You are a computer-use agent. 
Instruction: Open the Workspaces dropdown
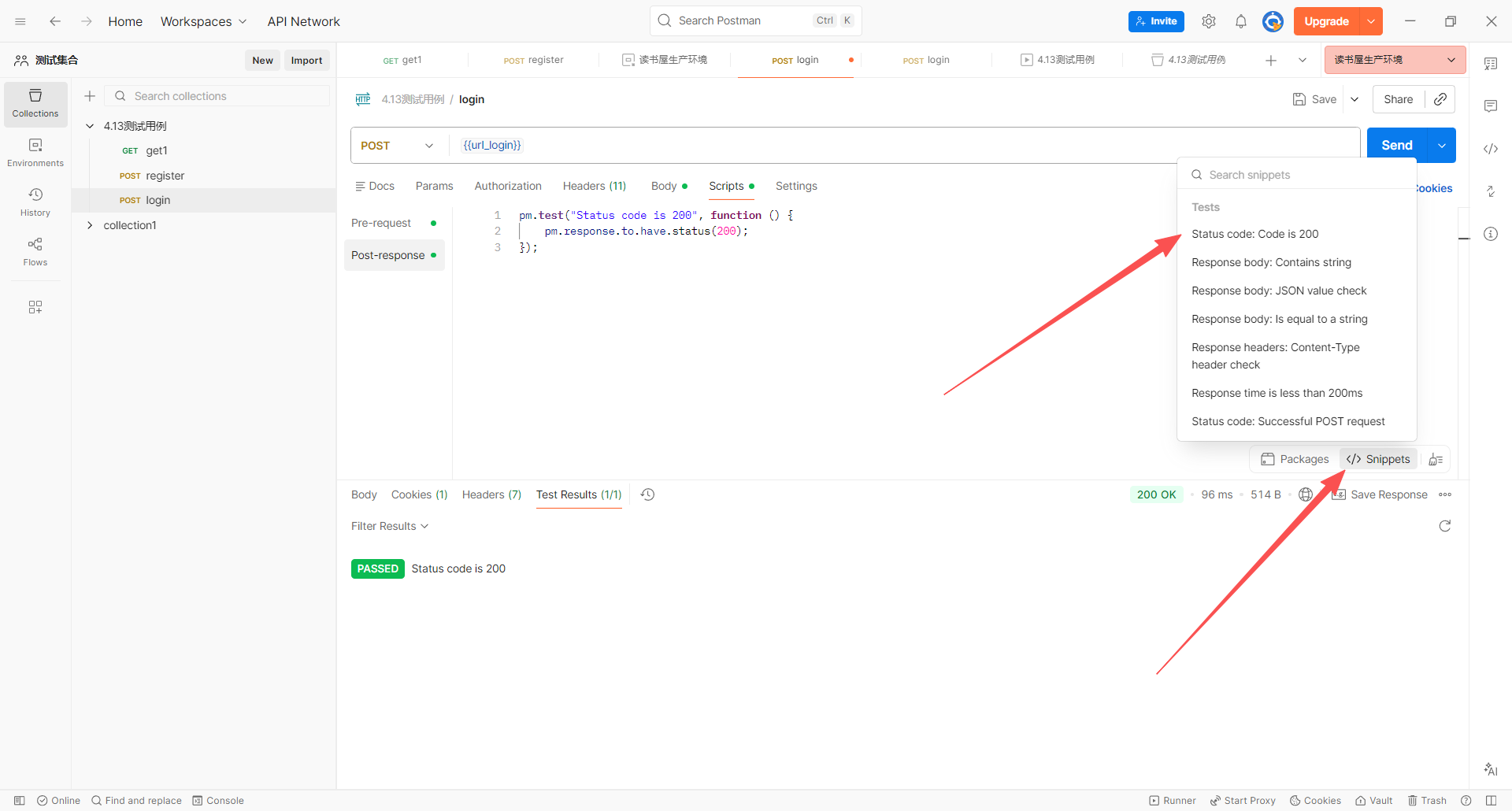(x=203, y=21)
